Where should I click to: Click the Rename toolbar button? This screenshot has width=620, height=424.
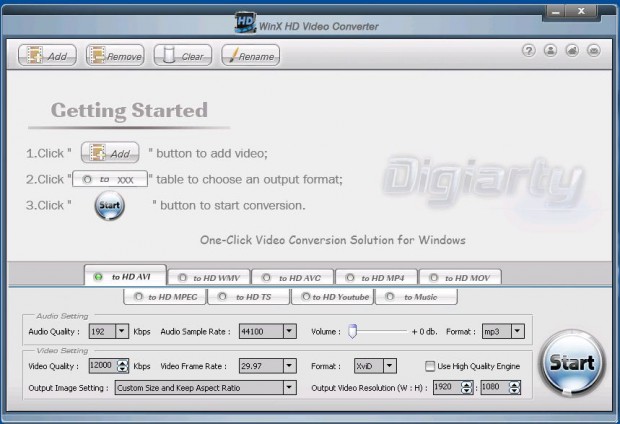[251, 55]
